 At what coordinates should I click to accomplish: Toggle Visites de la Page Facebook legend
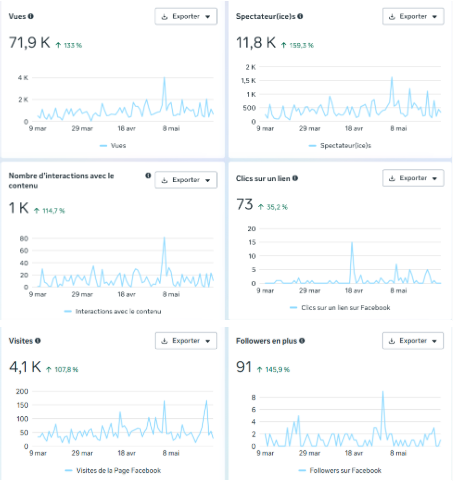(113, 470)
